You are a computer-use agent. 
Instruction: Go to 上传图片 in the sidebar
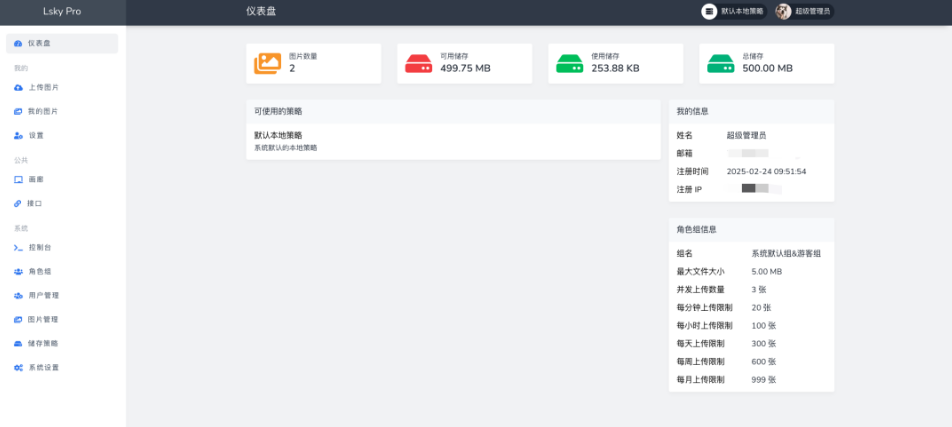click(x=62, y=88)
